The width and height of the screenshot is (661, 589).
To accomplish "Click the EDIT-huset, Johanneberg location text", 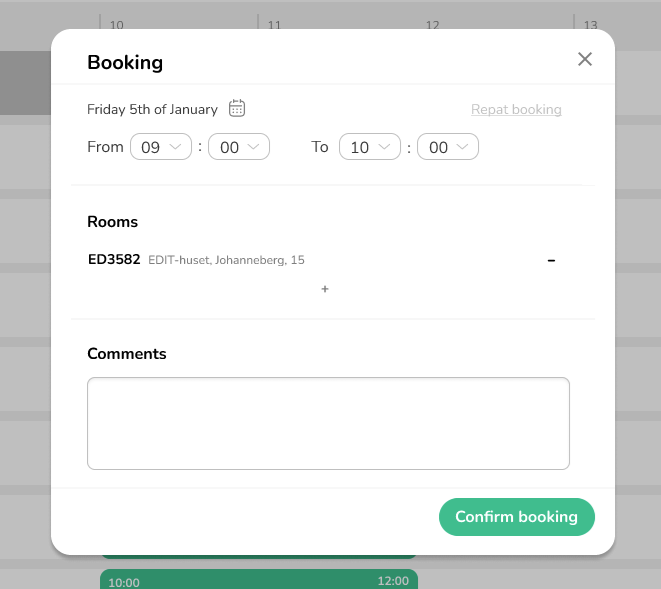I will point(226,261).
